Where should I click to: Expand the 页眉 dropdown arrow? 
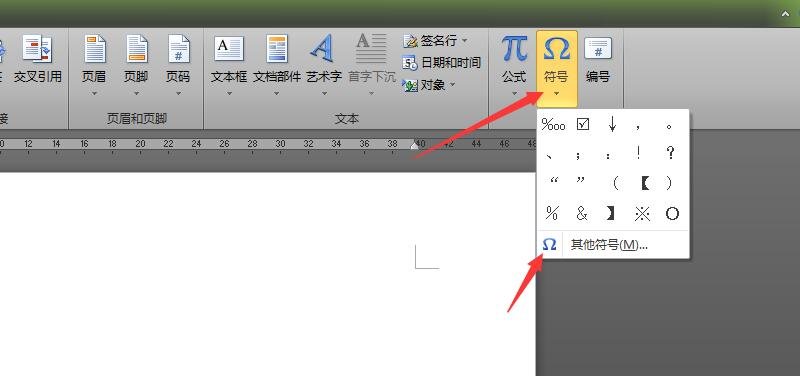(94, 93)
